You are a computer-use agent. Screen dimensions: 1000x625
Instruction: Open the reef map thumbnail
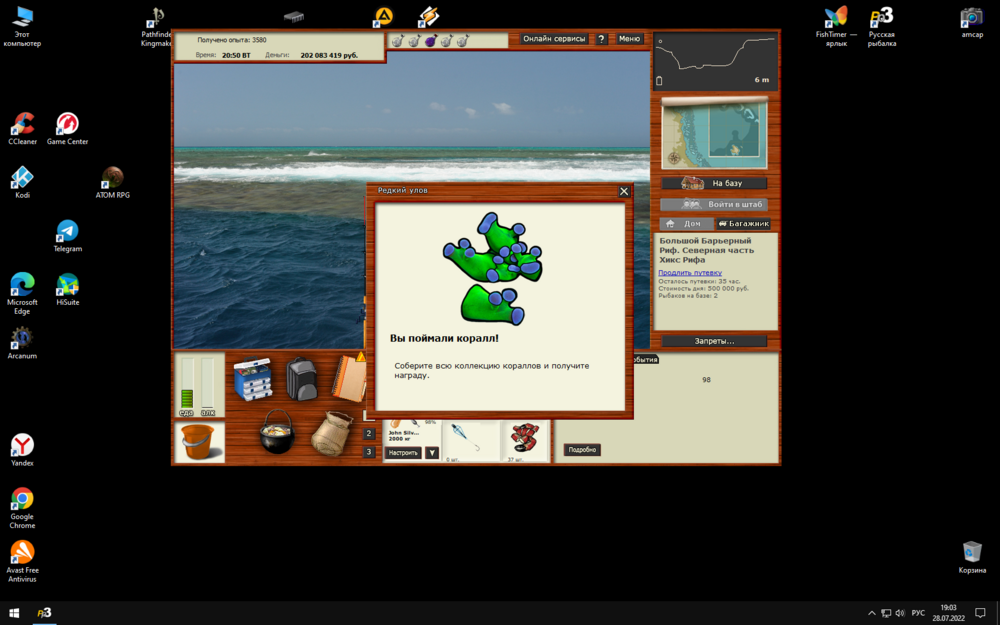[714, 134]
